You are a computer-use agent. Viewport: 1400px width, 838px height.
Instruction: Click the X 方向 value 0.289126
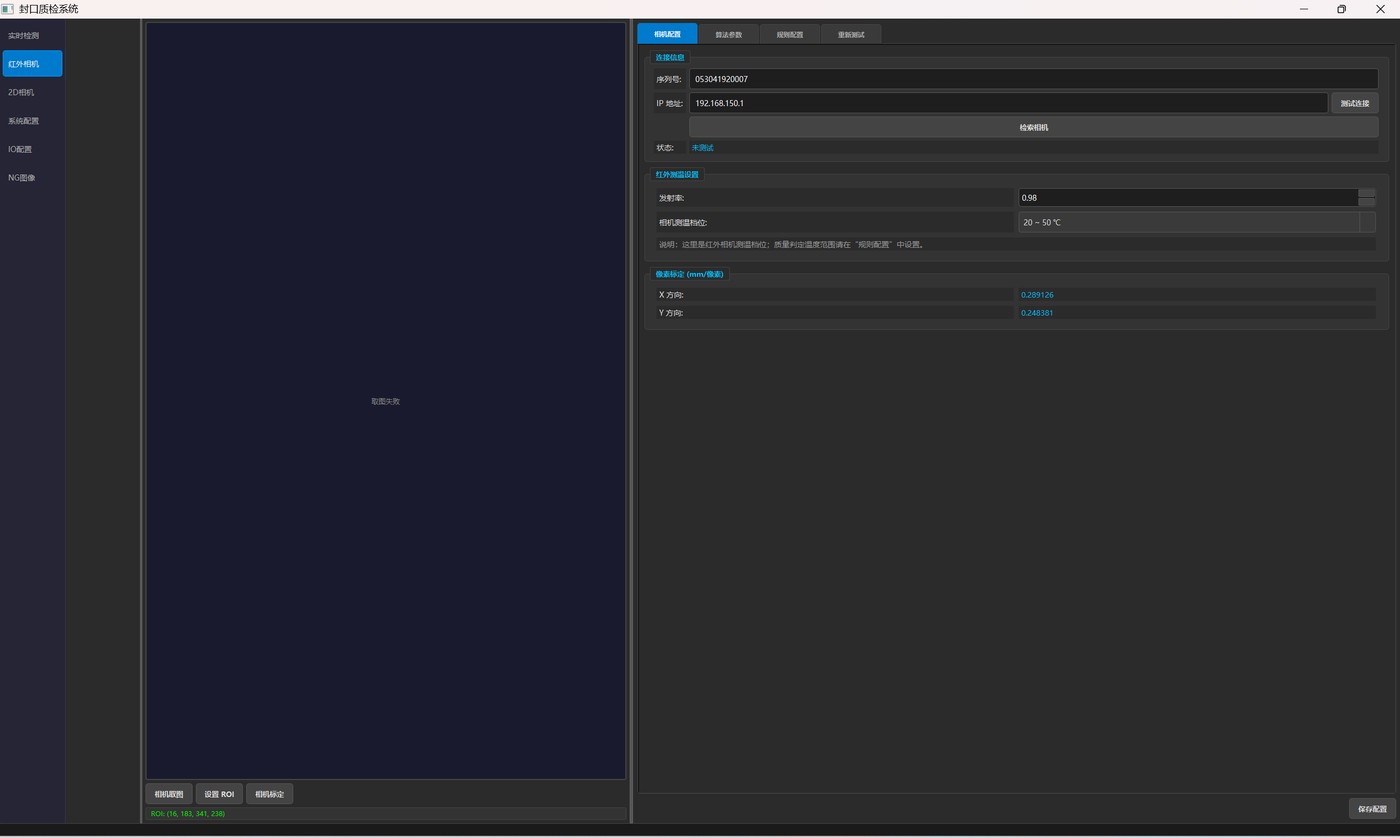click(x=1037, y=295)
